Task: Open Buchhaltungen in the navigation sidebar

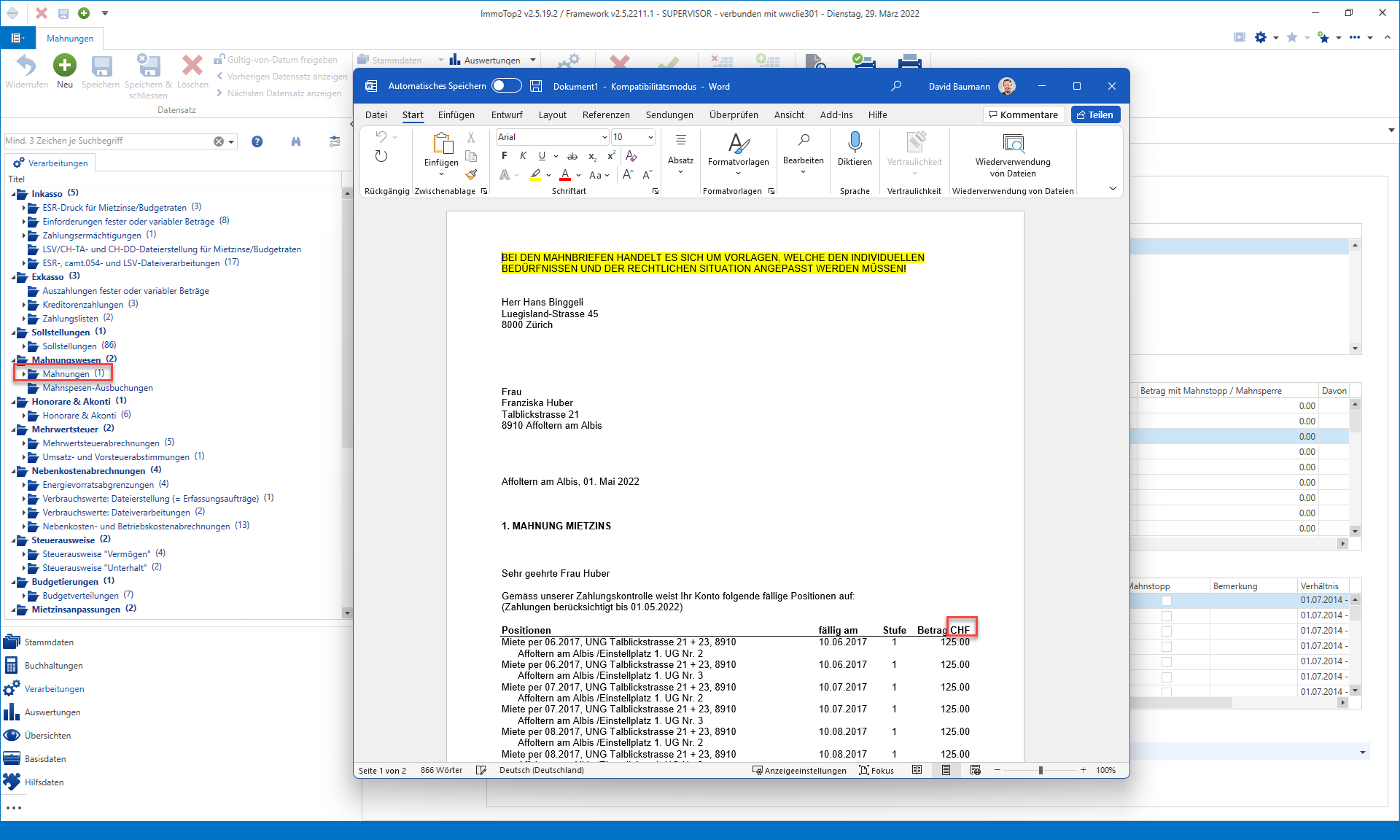Action: [53, 666]
